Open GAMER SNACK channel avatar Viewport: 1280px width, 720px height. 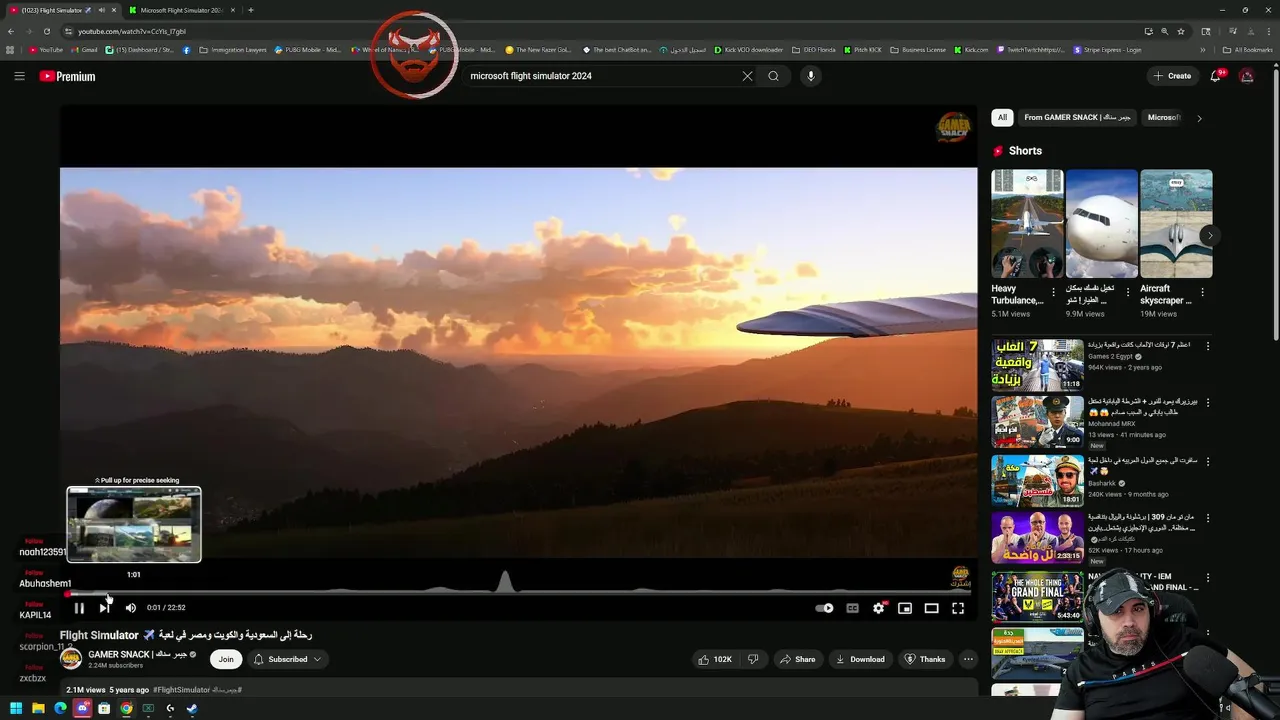[71, 658]
